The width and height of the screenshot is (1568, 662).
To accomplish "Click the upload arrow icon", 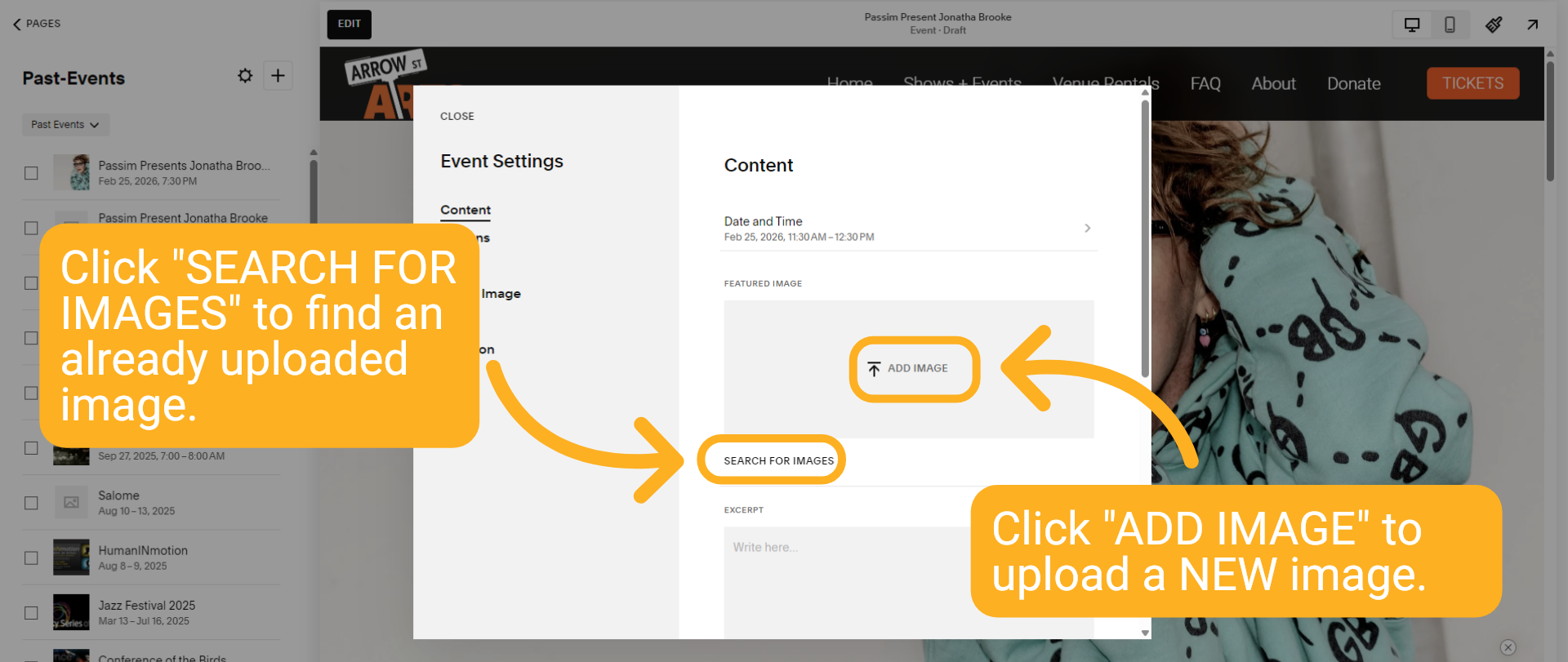I will [x=874, y=369].
